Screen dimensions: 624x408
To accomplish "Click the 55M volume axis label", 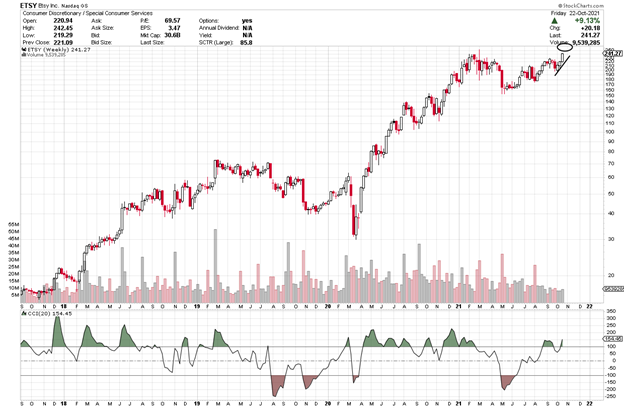I will [13, 224].
